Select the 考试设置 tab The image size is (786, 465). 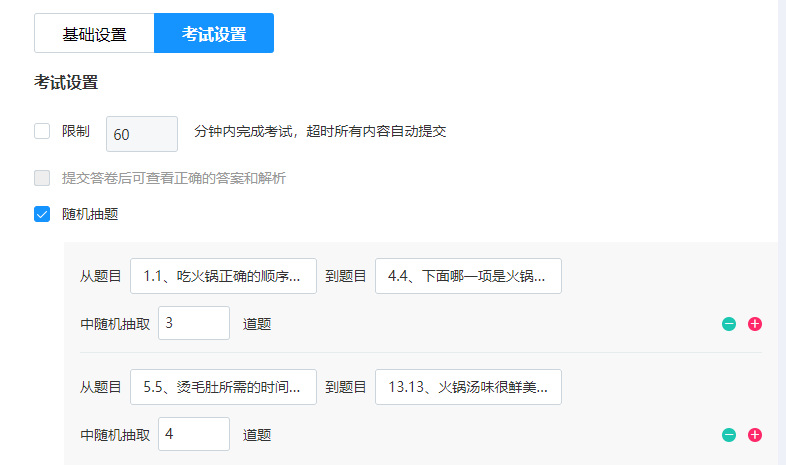pos(214,33)
